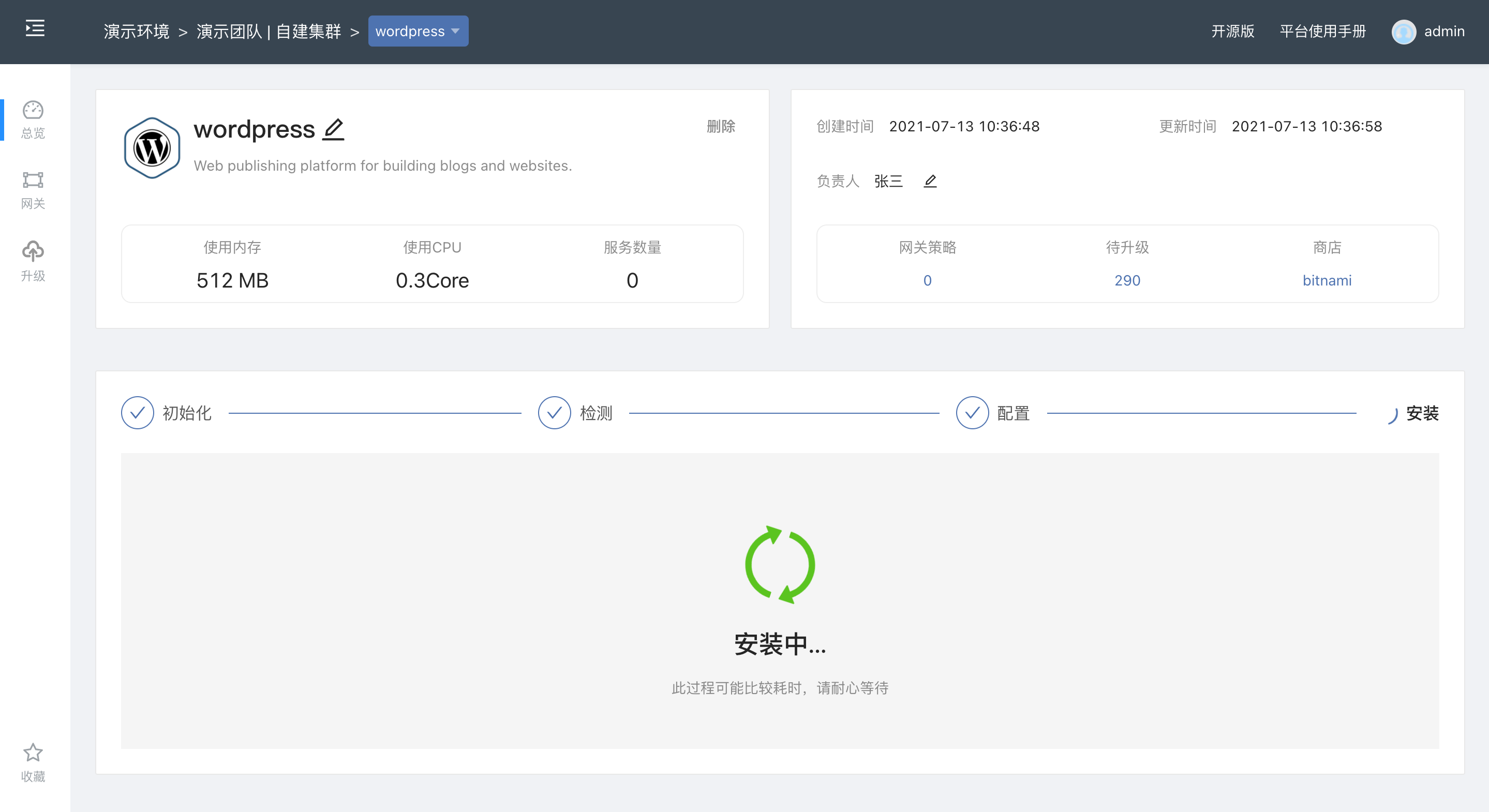Open the bitnami store link
Image resolution: width=1489 pixels, height=812 pixels.
(x=1327, y=281)
